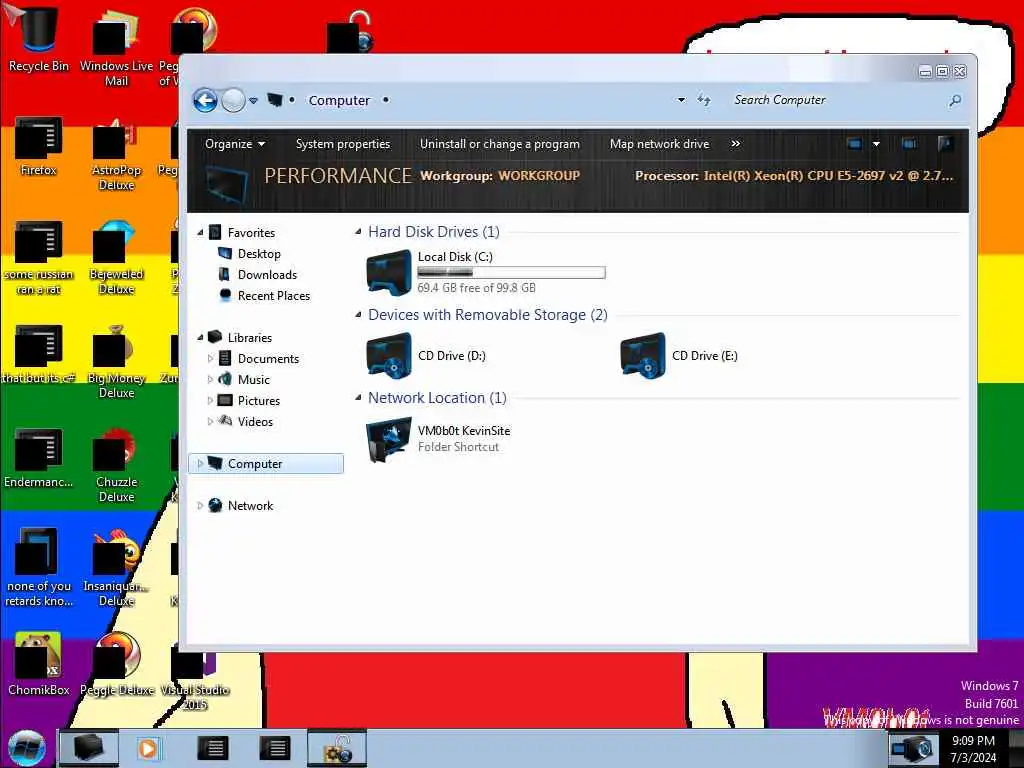Image resolution: width=1024 pixels, height=768 pixels.
Task: Open the view options dropdown arrow
Action: point(876,144)
